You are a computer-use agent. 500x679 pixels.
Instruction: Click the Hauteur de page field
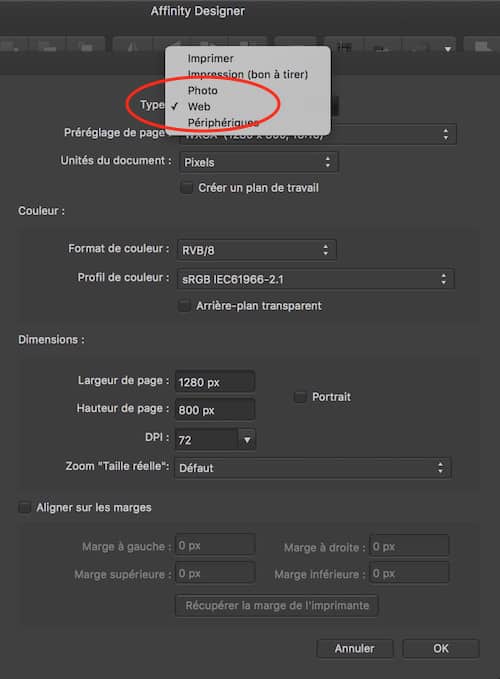(215, 410)
